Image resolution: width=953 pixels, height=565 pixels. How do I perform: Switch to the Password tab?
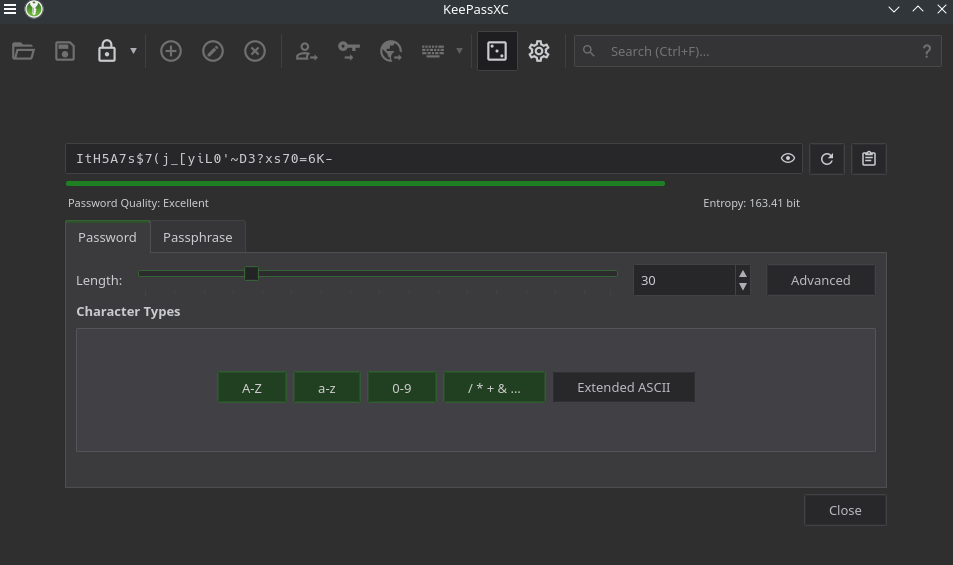(x=108, y=237)
